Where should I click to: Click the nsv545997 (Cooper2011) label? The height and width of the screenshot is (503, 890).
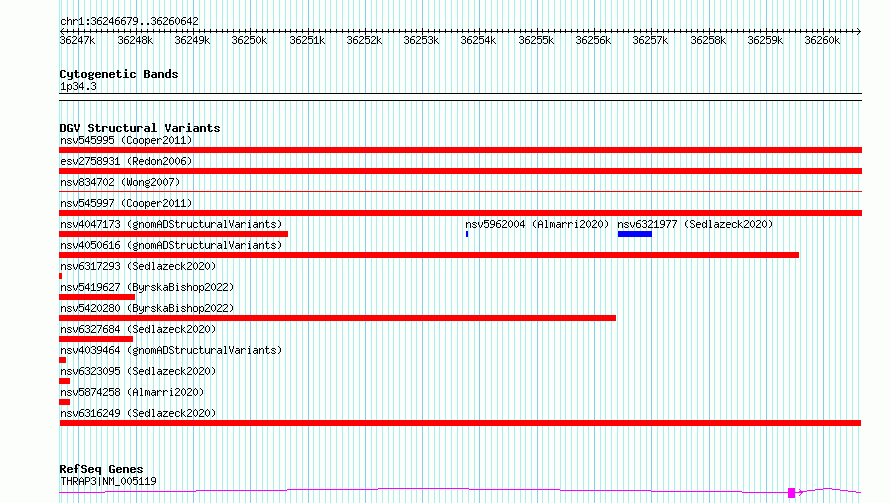[x=126, y=203]
